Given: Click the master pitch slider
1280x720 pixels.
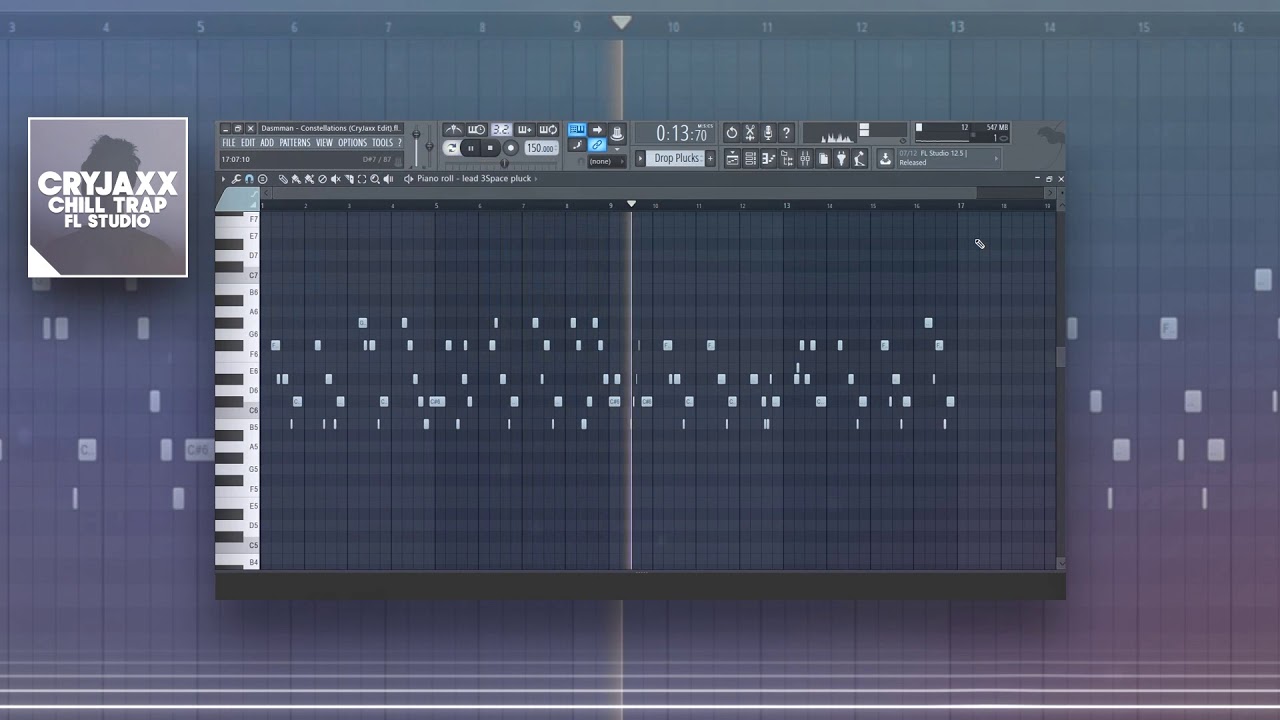Looking at the screenshot, I should tap(429, 147).
